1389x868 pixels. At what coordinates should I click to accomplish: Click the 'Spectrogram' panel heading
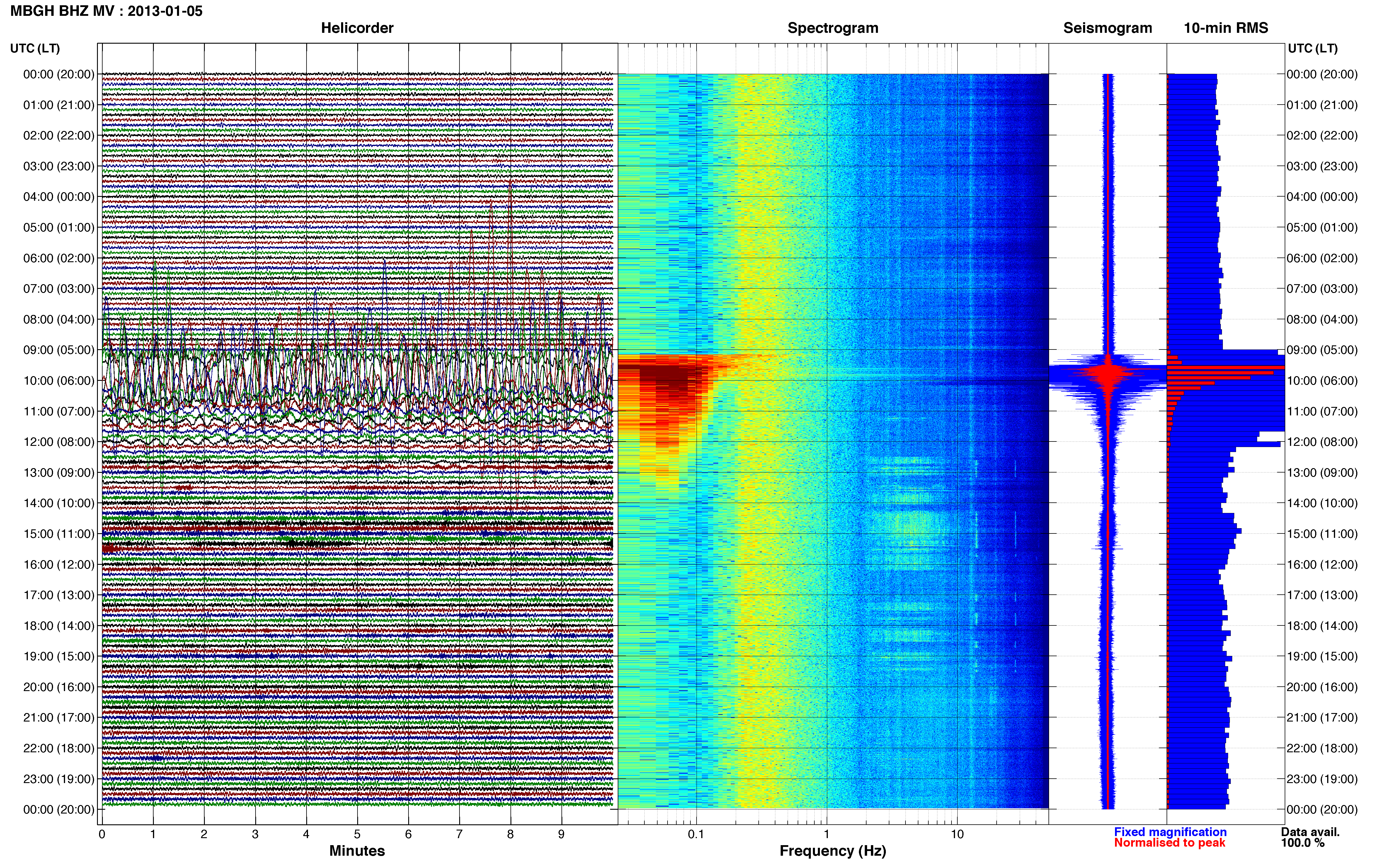point(833,28)
